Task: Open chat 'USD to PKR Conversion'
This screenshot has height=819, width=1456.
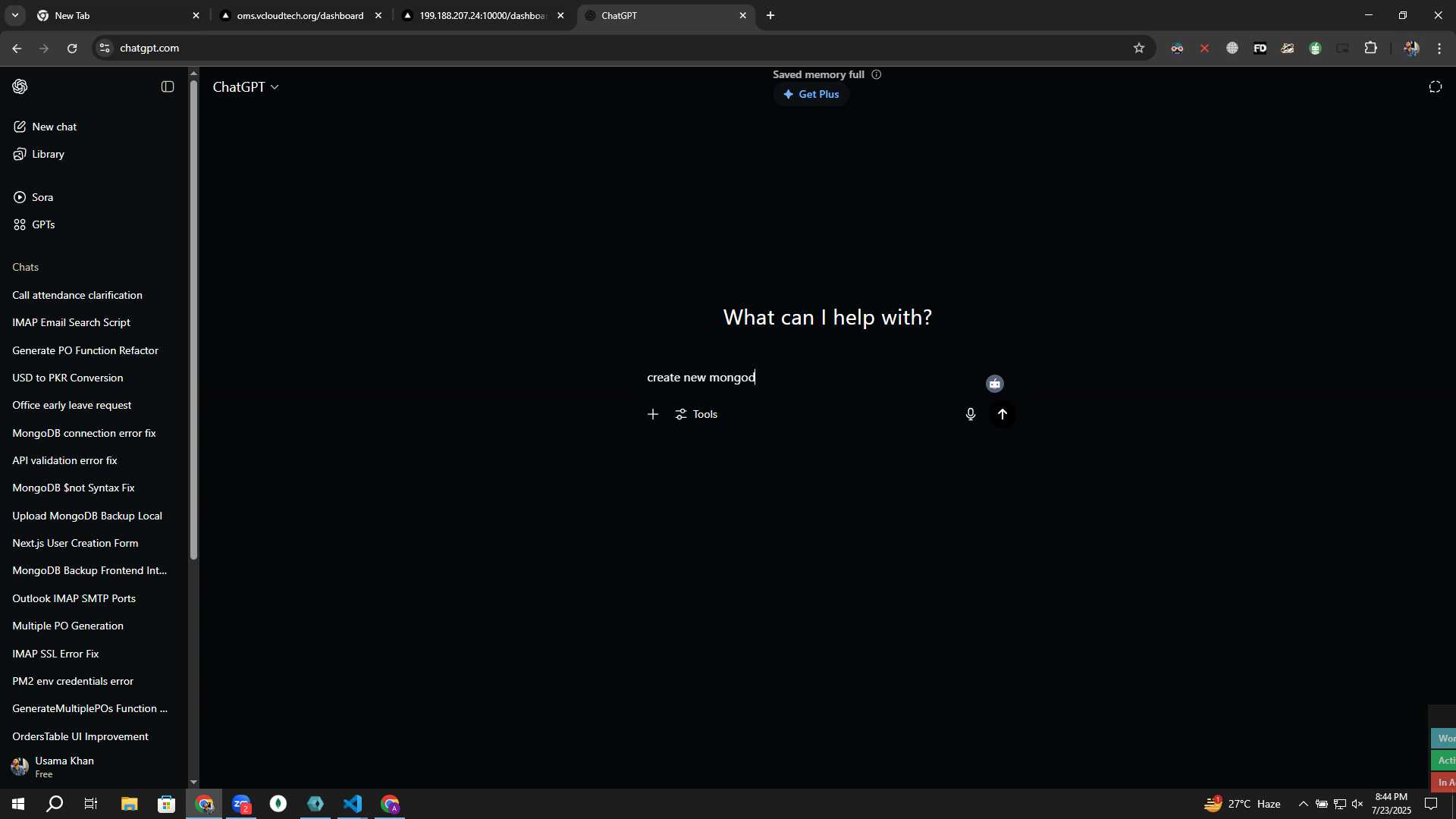Action: point(67,378)
